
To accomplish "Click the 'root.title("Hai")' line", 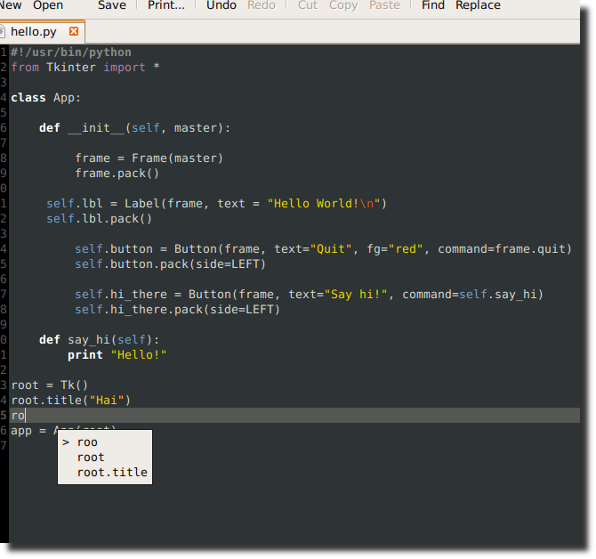I will click(71, 401).
